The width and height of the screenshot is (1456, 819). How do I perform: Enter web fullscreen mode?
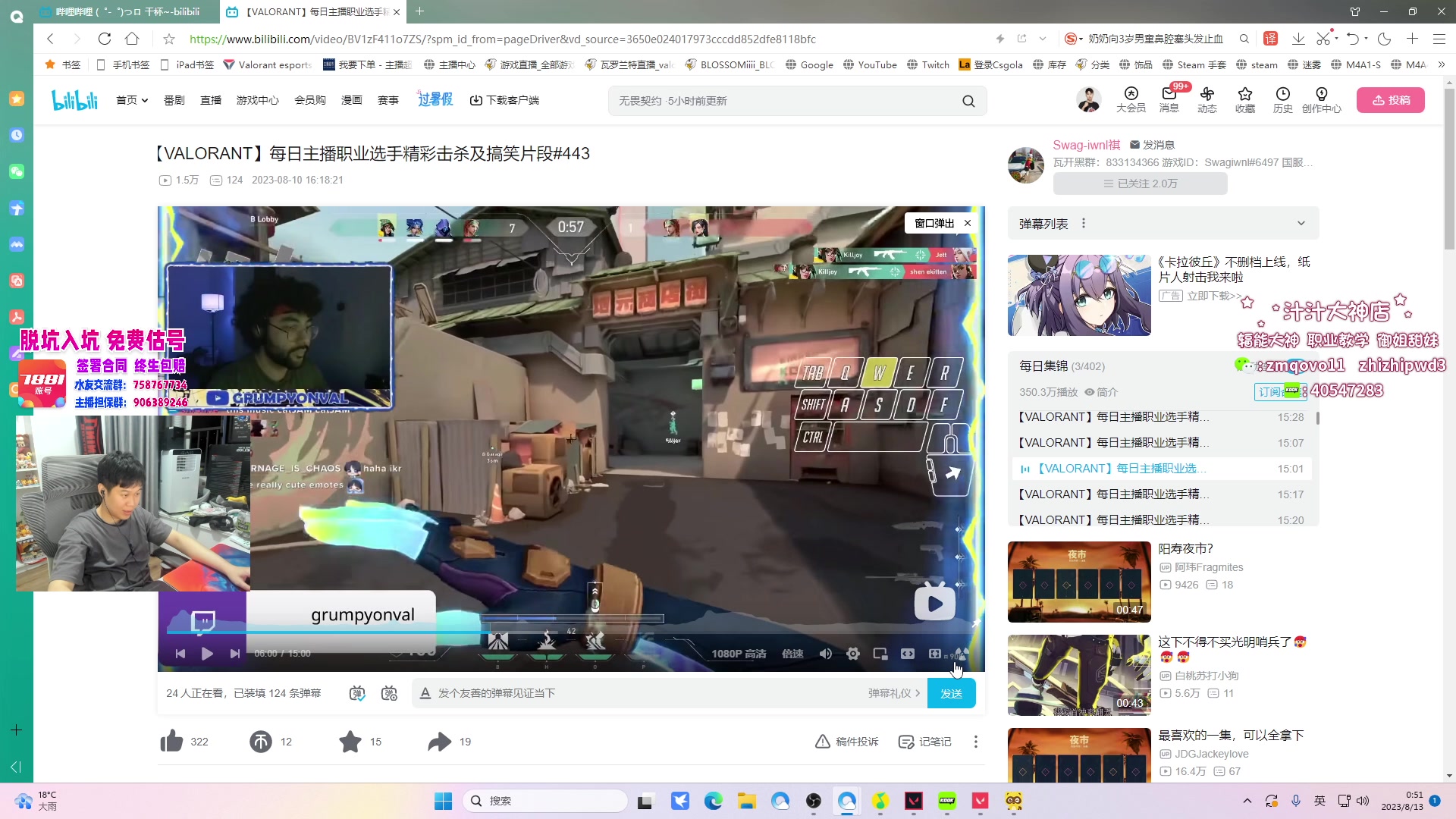pyautogui.click(x=935, y=654)
